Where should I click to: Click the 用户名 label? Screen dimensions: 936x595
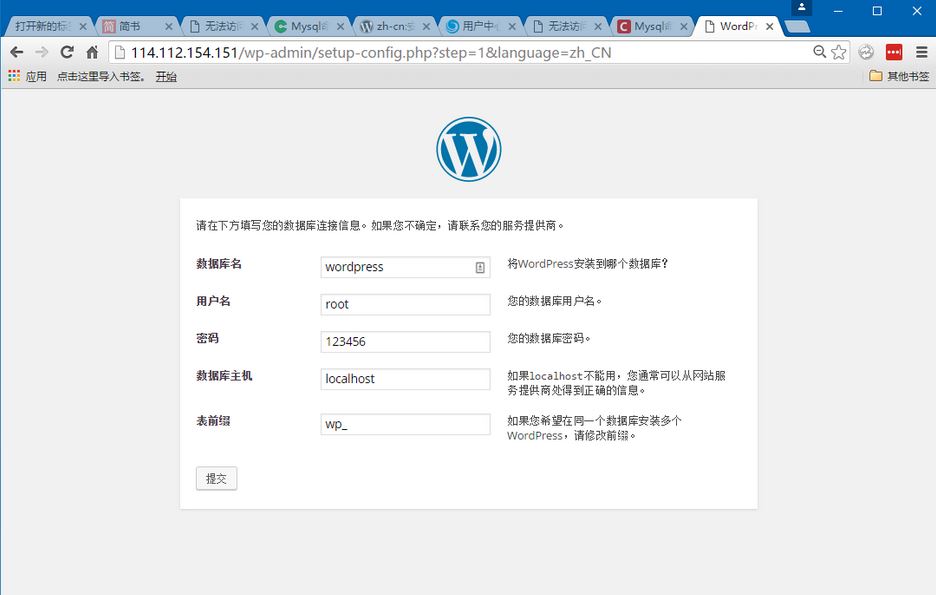(x=213, y=301)
